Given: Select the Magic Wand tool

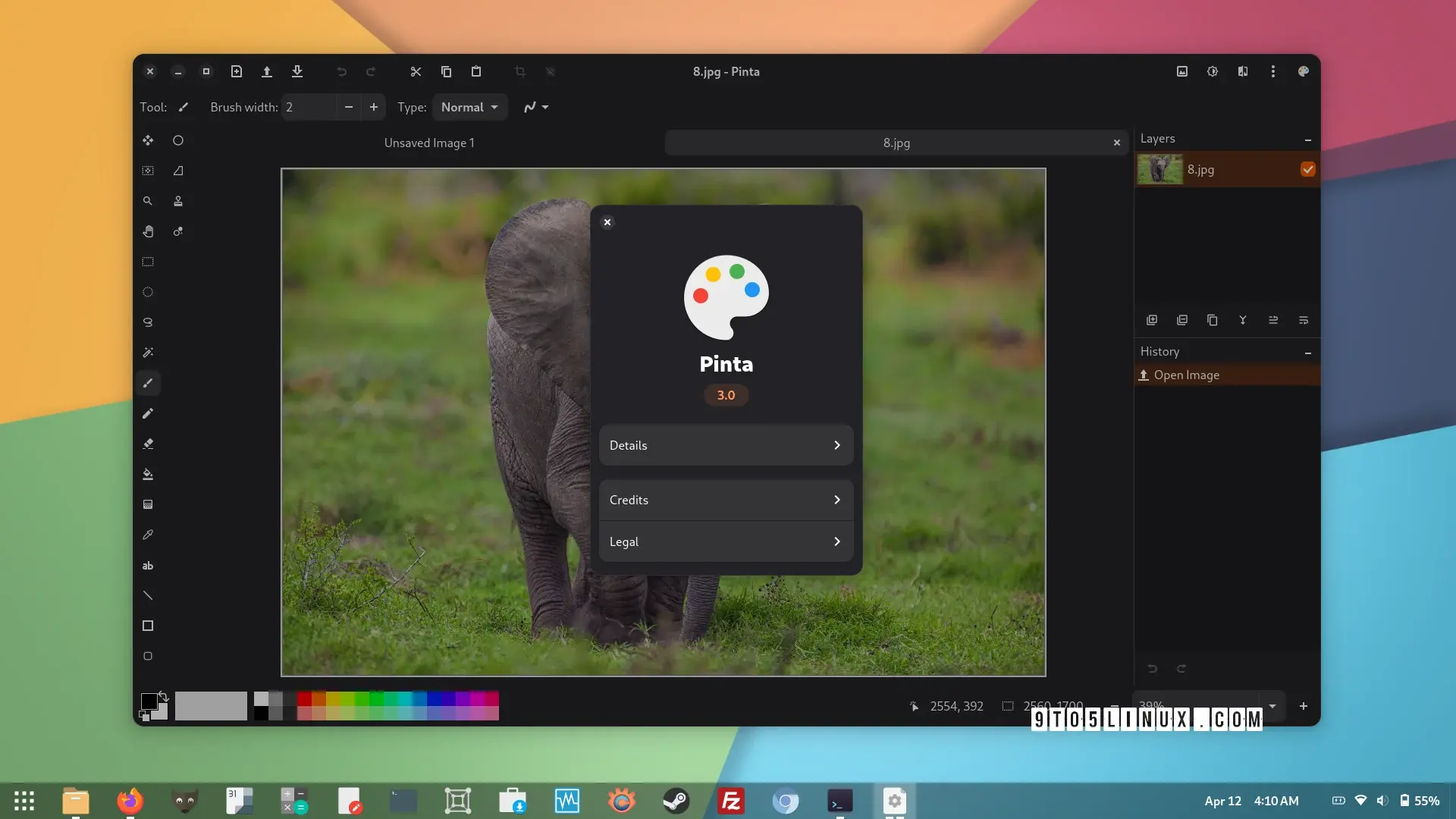Looking at the screenshot, I should (148, 353).
